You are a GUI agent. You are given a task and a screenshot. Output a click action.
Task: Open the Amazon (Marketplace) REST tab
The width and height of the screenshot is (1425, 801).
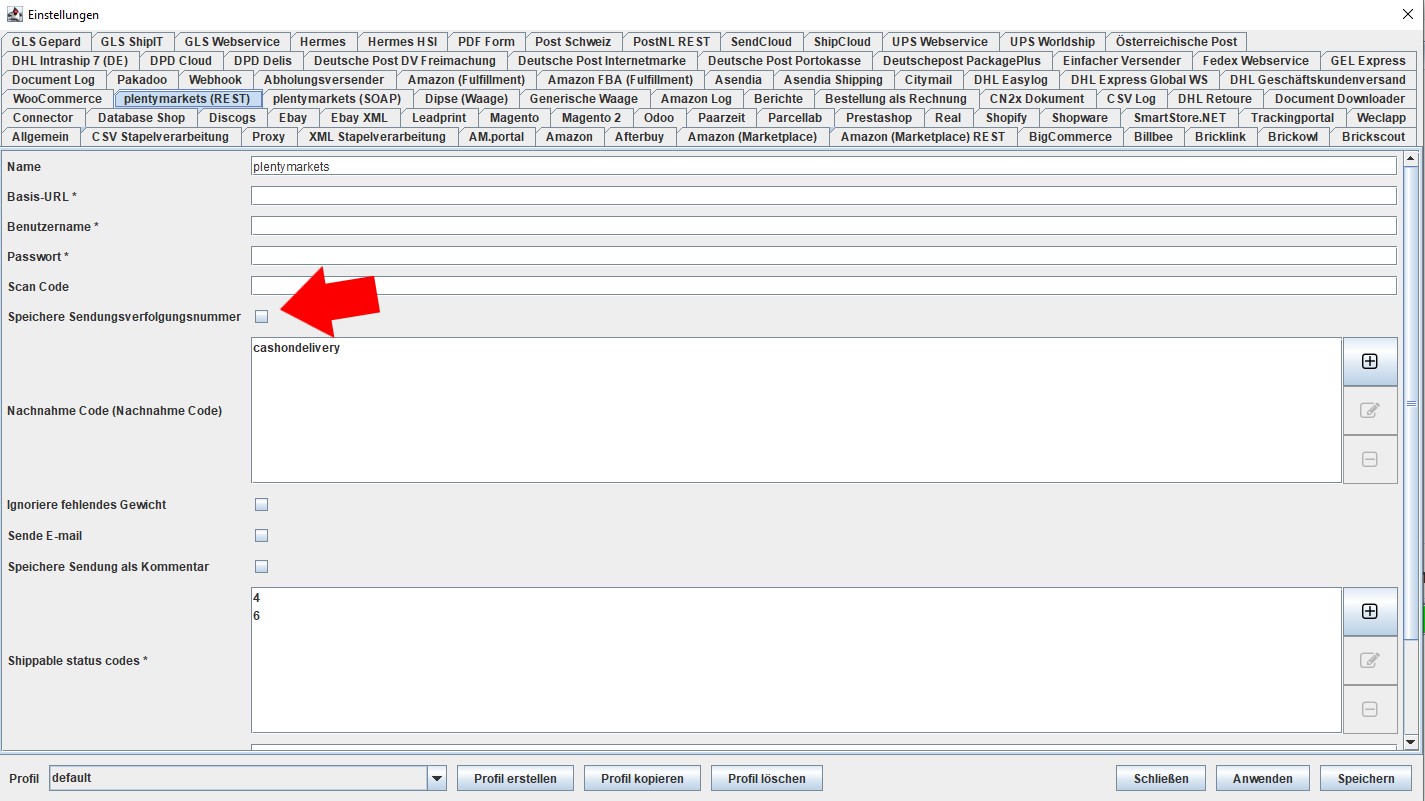[x=923, y=137]
